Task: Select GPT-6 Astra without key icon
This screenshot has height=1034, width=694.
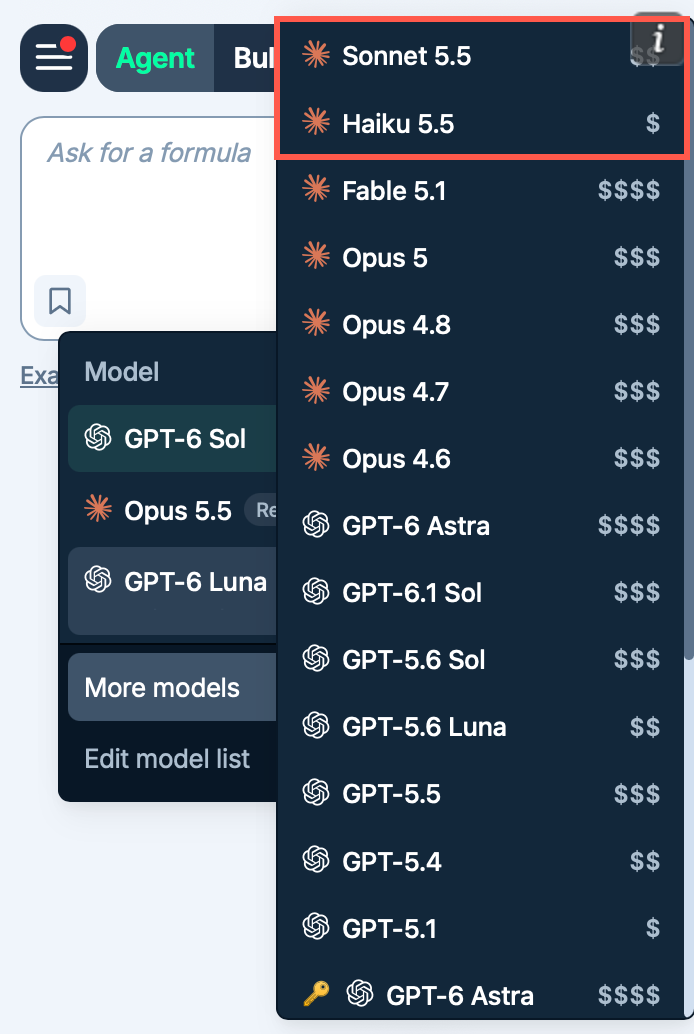Action: (481, 526)
